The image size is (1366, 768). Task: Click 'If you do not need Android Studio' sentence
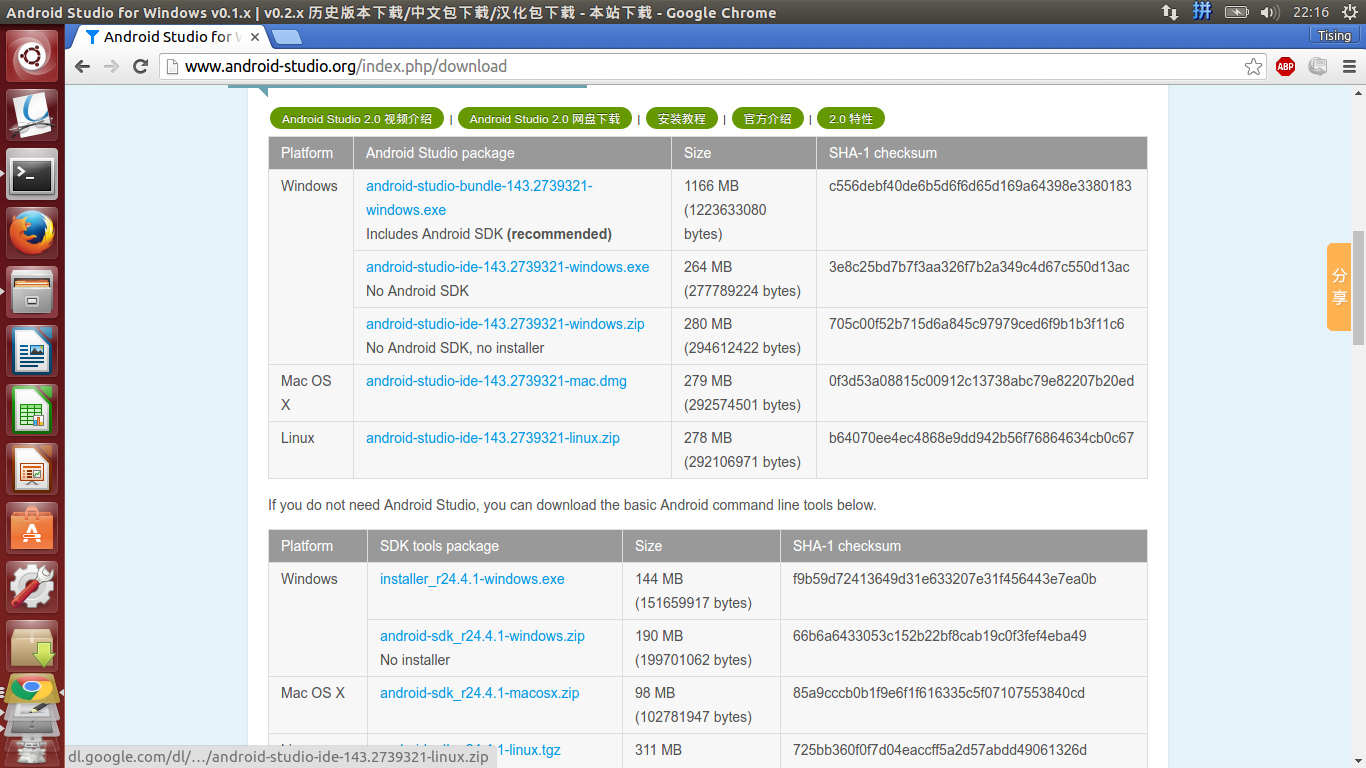[x=572, y=505]
